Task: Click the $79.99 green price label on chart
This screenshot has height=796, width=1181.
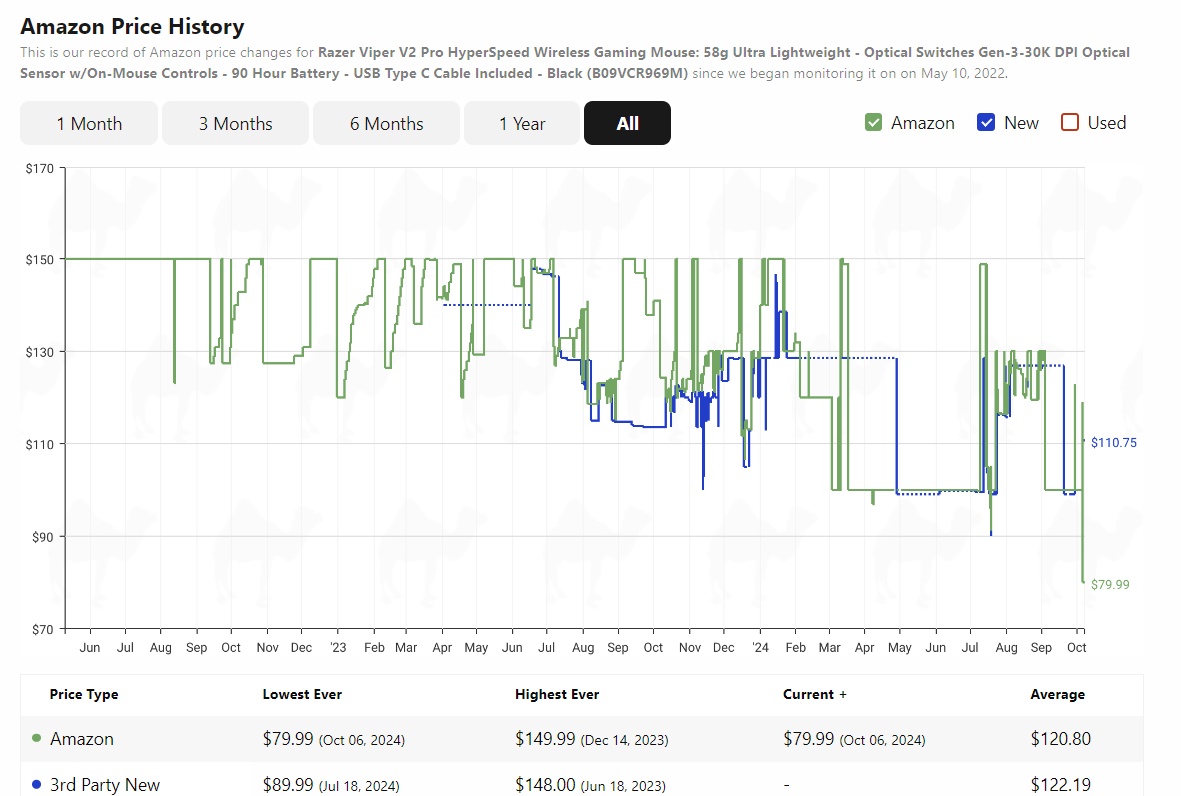Action: 1110,584
